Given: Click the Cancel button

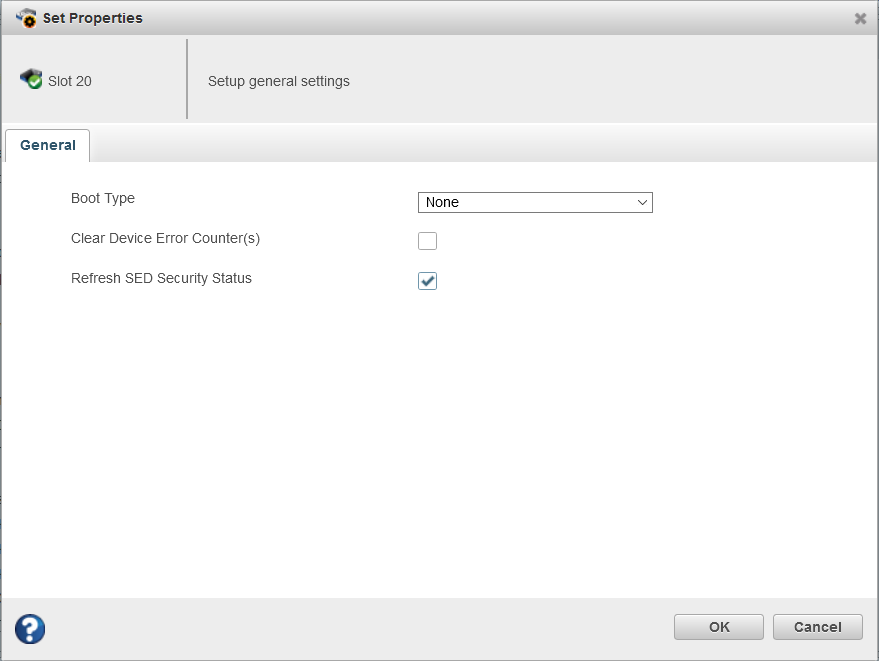Looking at the screenshot, I should click(x=817, y=627).
